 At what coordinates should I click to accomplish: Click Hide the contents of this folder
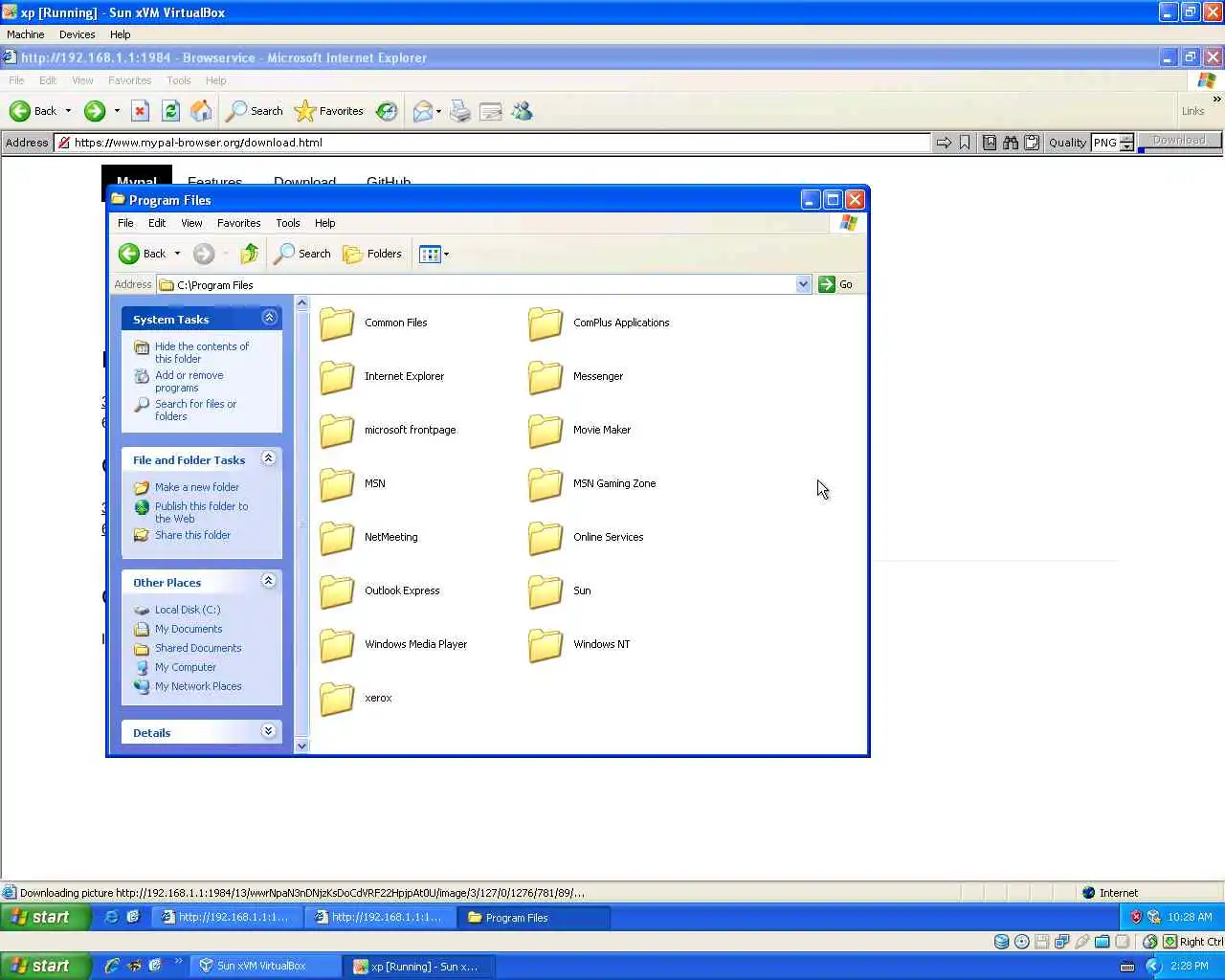202,352
